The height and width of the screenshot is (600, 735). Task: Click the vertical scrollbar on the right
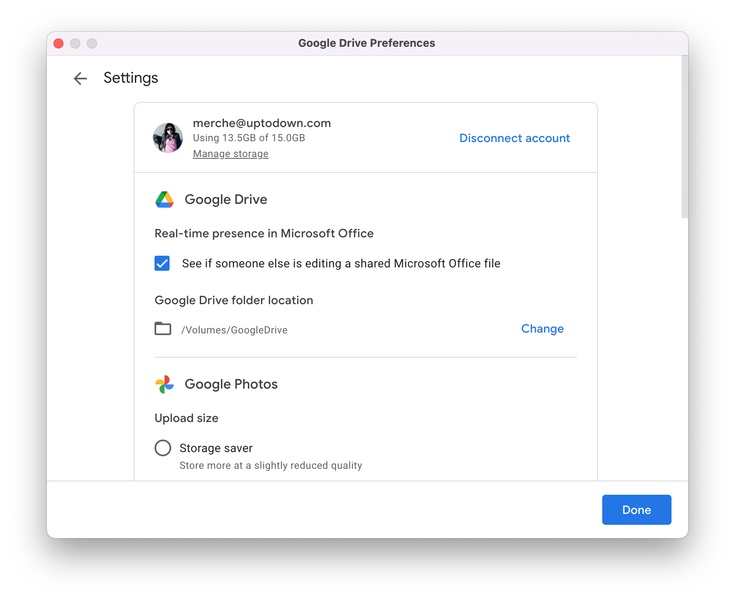[684, 140]
